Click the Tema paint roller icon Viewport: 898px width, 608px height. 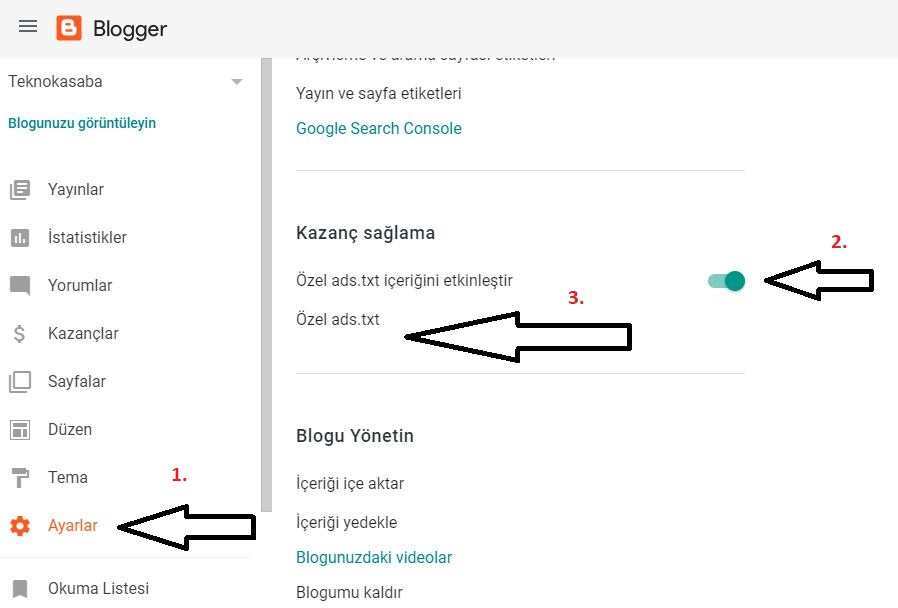[20, 478]
